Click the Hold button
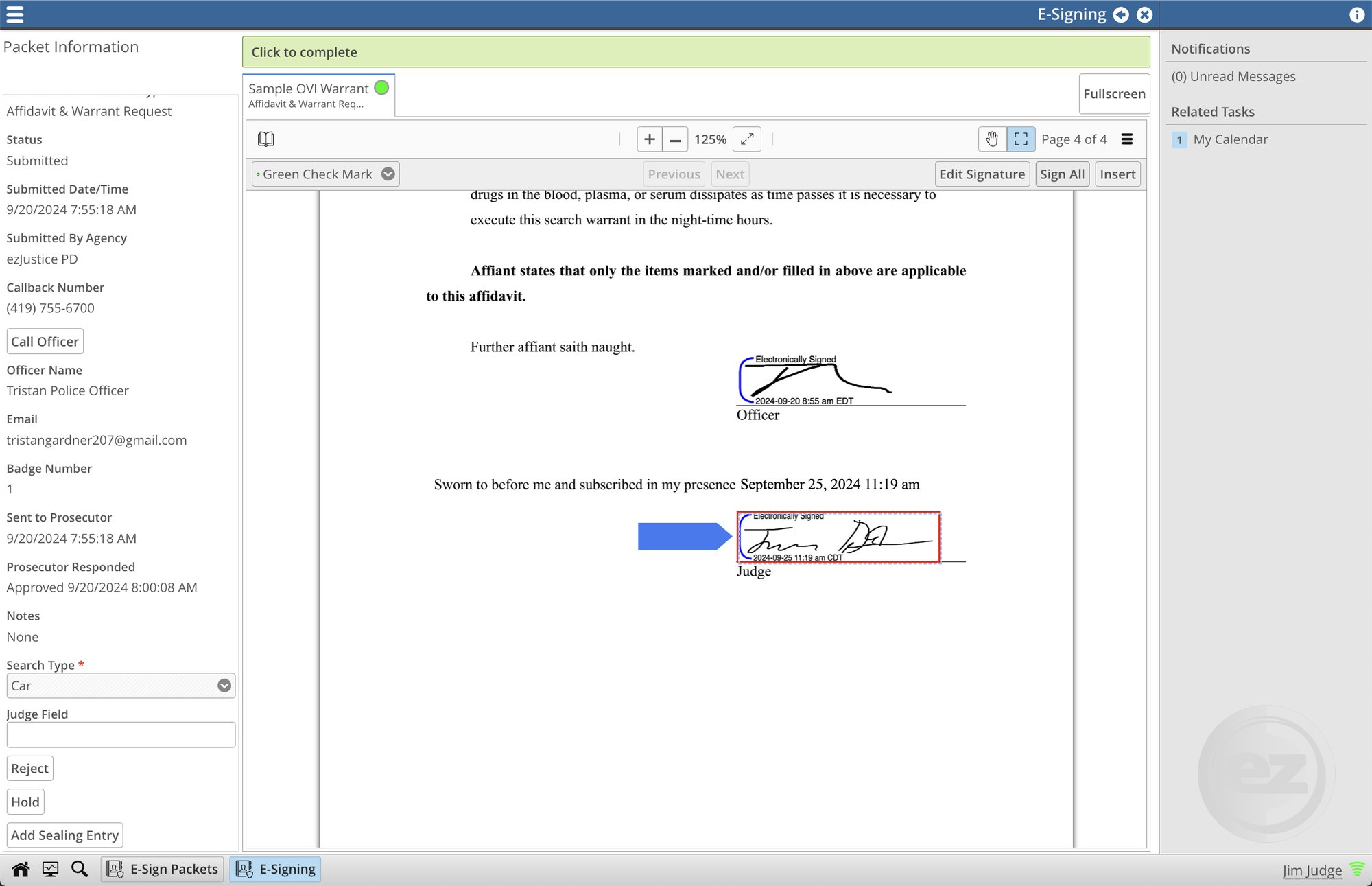This screenshot has height=886, width=1372. point(25,801)
